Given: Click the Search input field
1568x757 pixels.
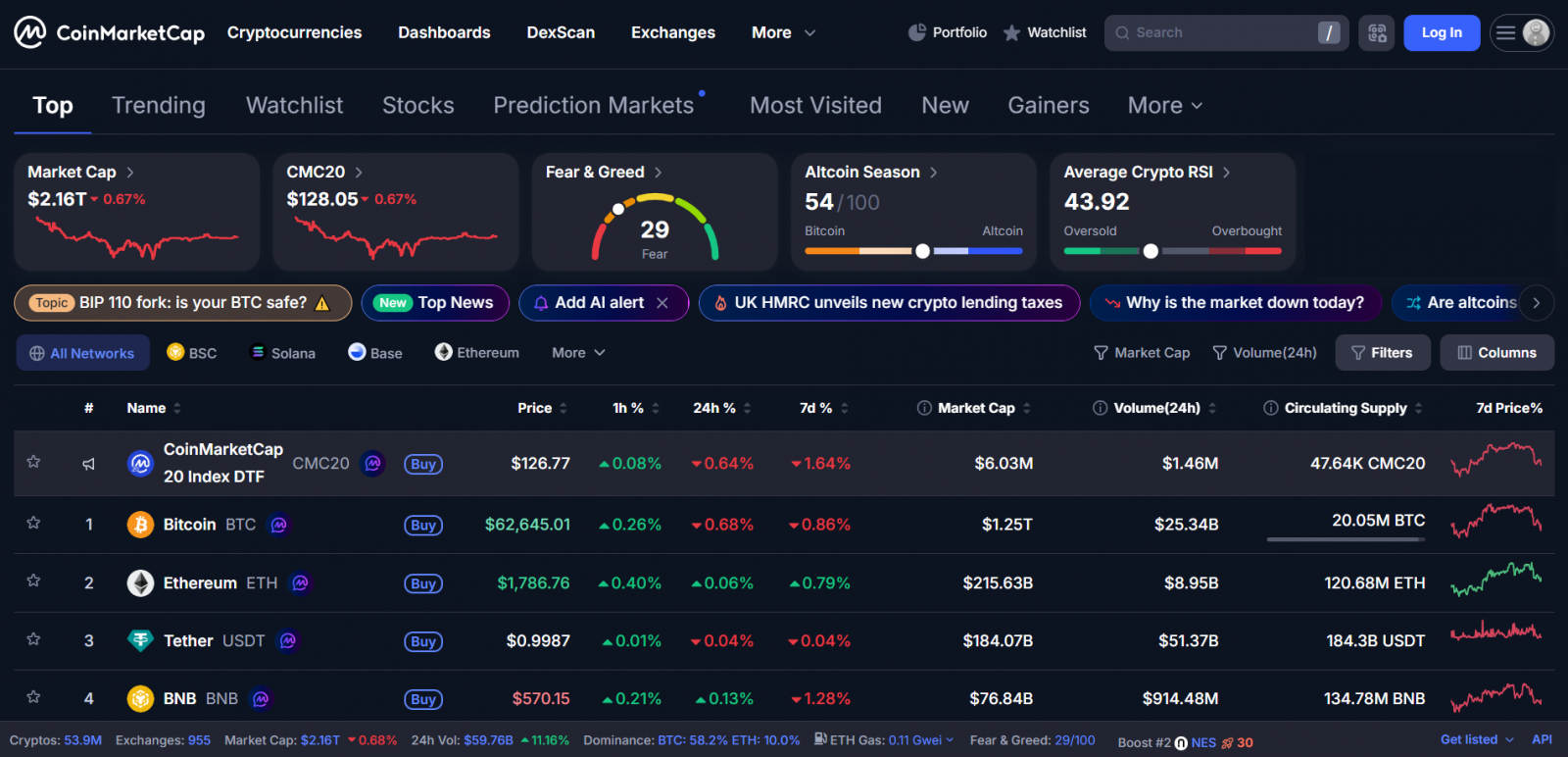Looking at the screenshot, I should (x=1226, y=32).
